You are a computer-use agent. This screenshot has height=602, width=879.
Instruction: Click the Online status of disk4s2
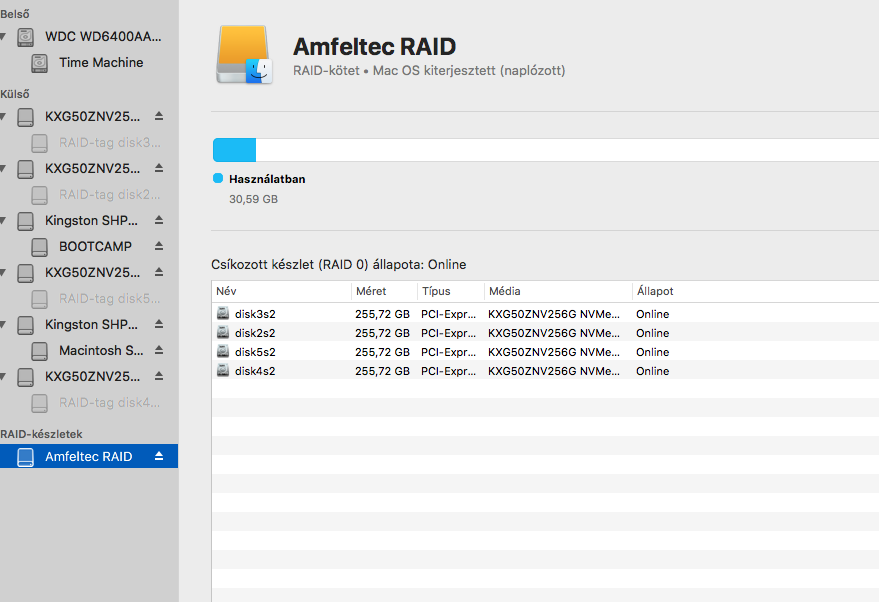pos(653,371)
